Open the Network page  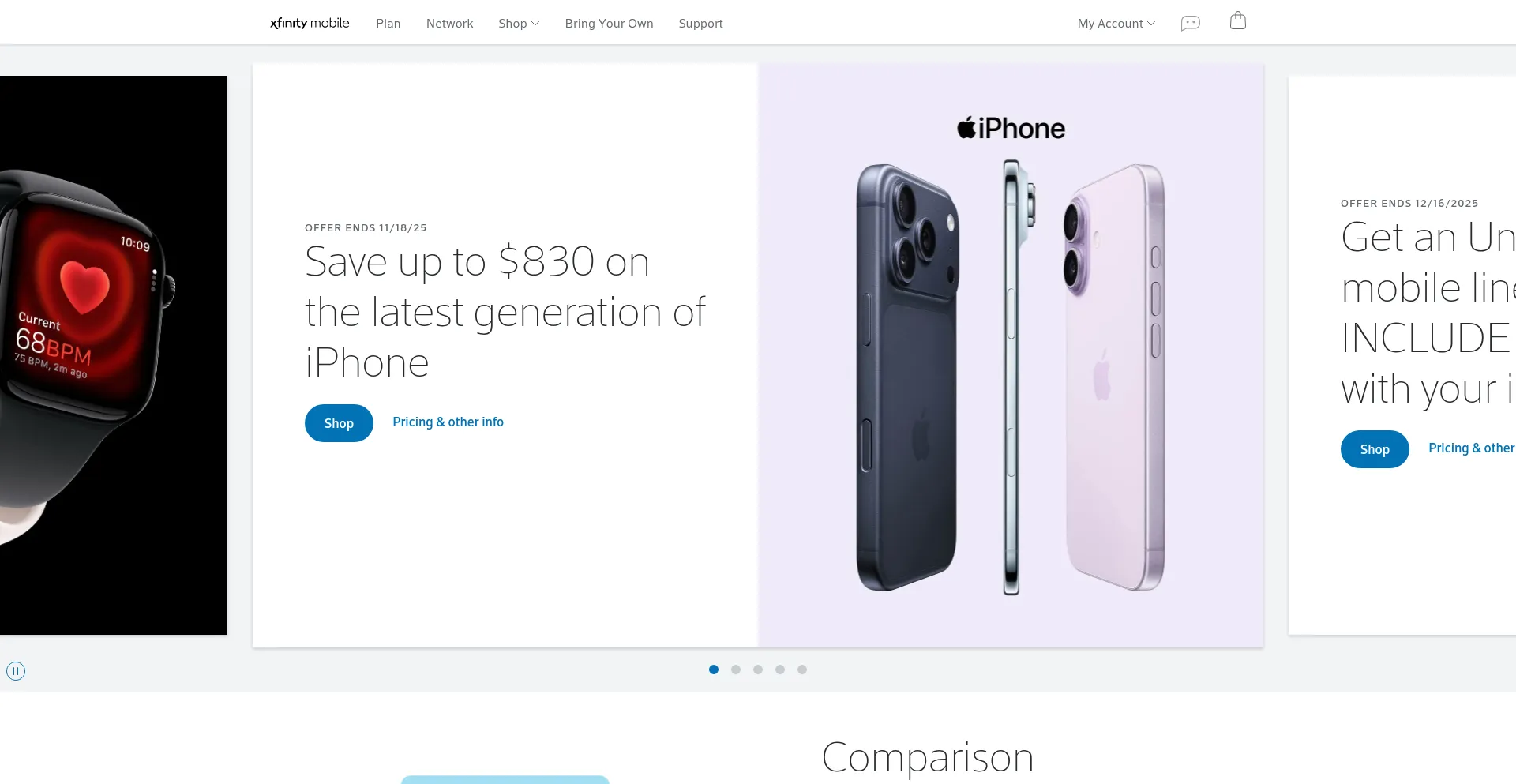449,24
